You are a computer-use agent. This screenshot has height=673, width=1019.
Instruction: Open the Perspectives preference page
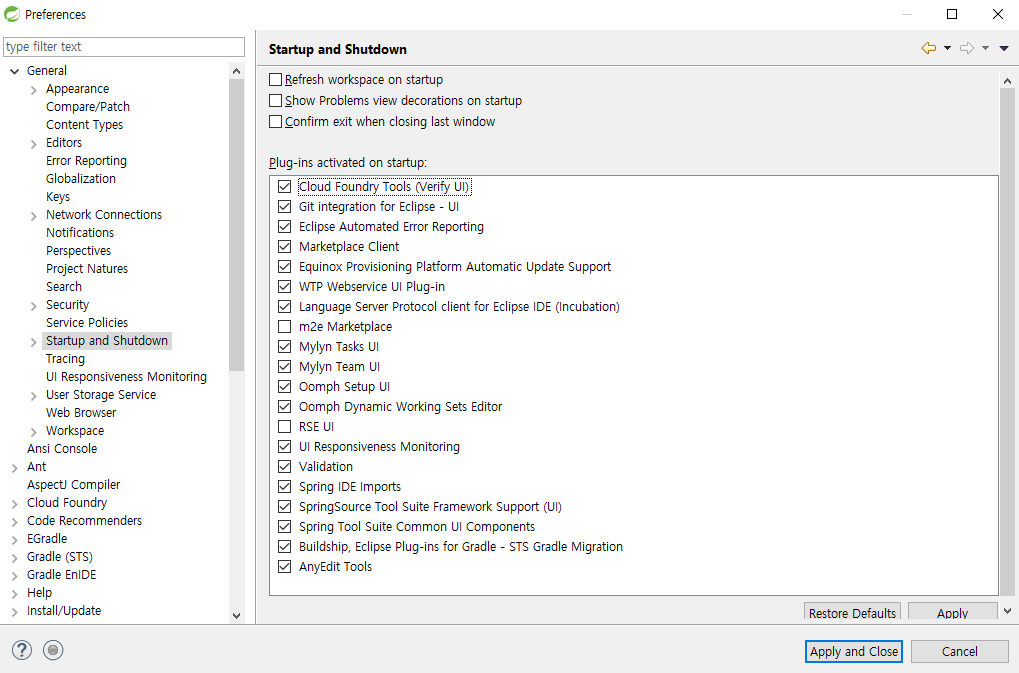tap(79, 251)
